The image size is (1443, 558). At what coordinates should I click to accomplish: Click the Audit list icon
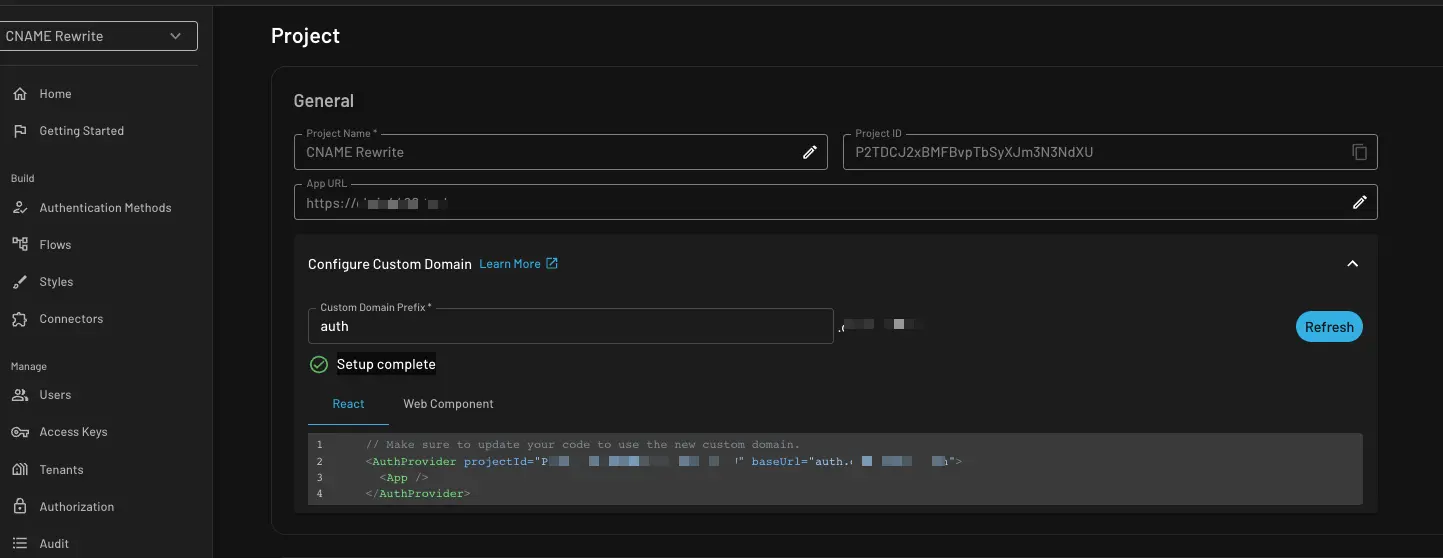[x=20, y=544]
